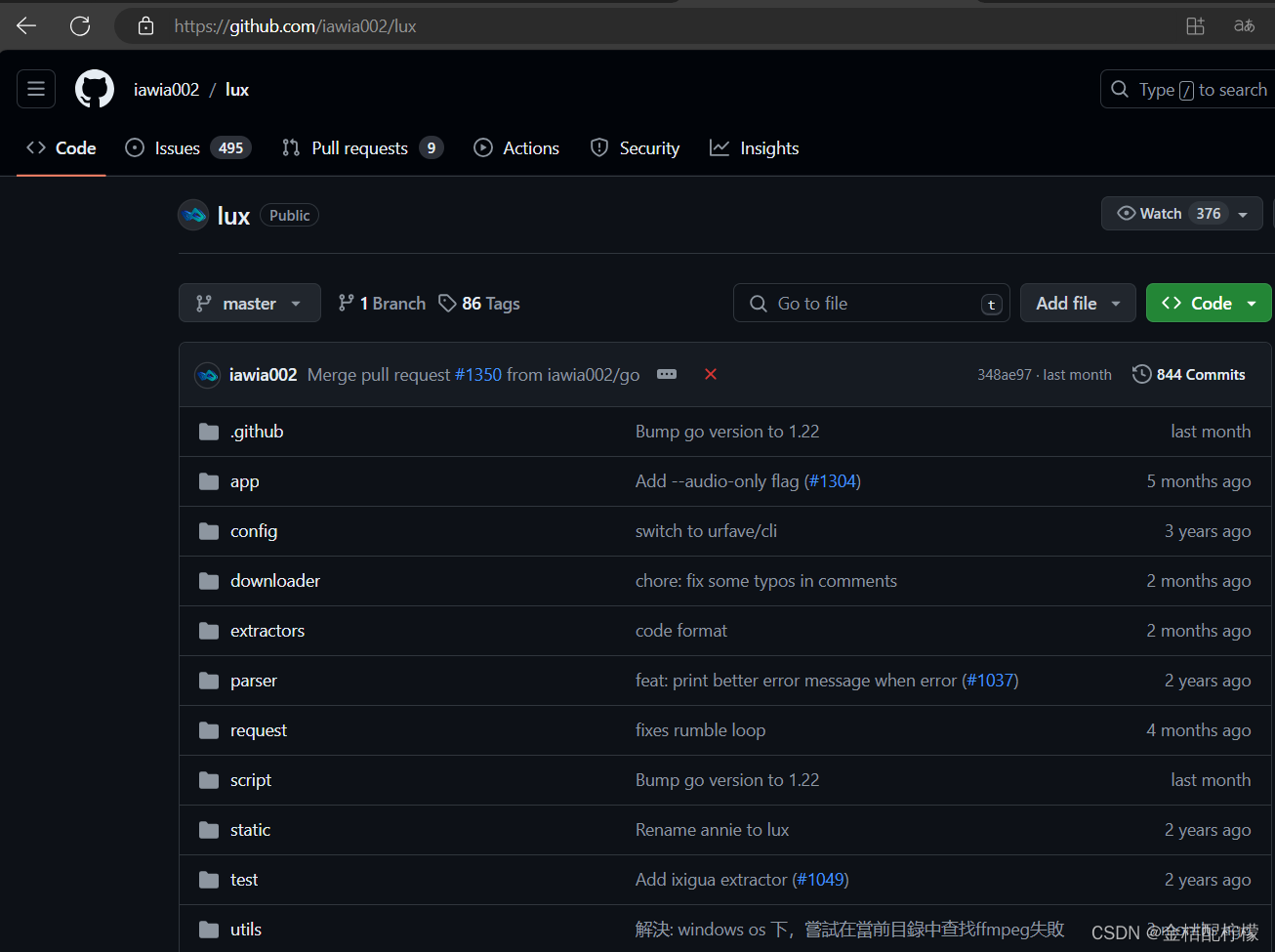Screen dimensions: 1275x952
Task: Go back using the browser arrow
Action: tap(25, 25)
